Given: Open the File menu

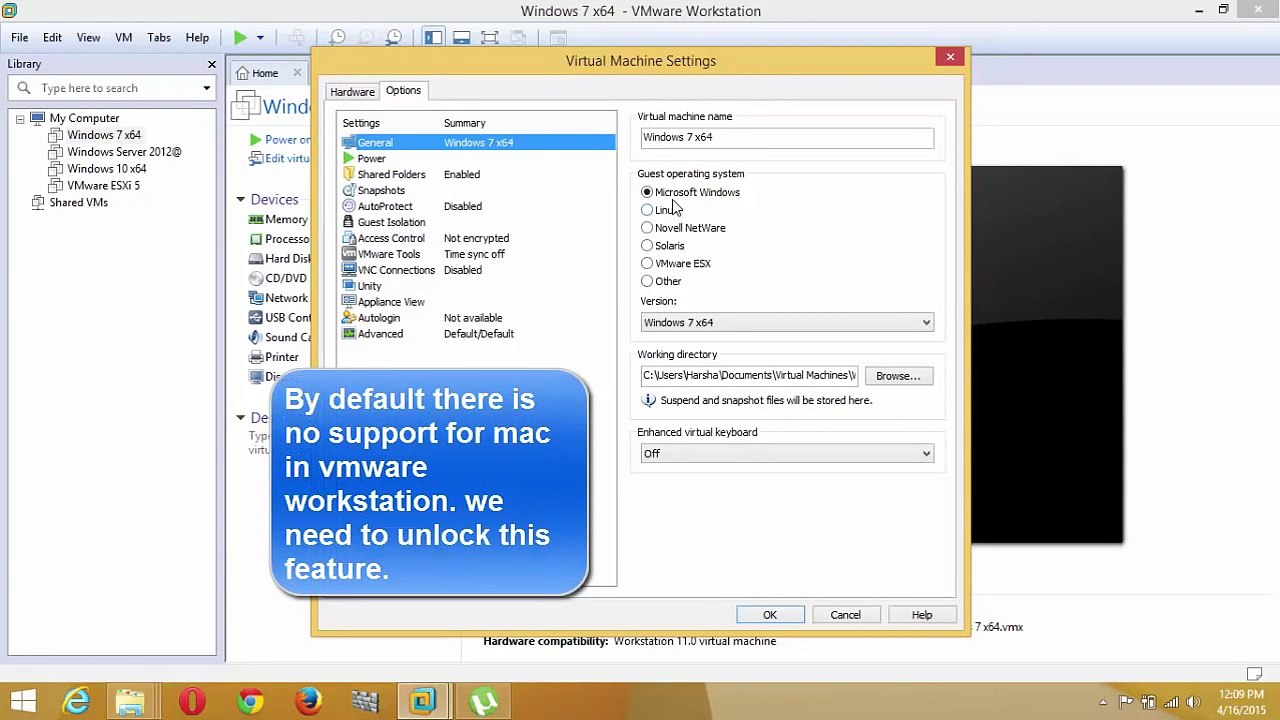Looking at the screenshot, I should click(19, 38).
